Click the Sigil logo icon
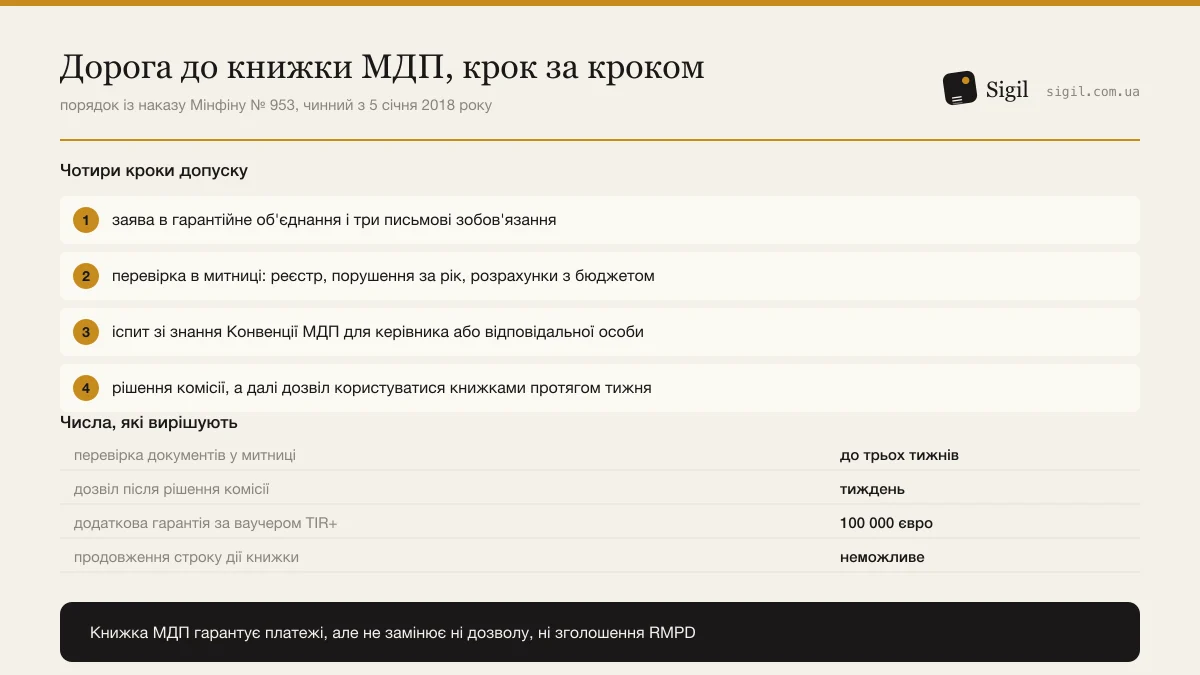Image resolution: width=1200 pixels, height=675 pixels. (960, 89)
